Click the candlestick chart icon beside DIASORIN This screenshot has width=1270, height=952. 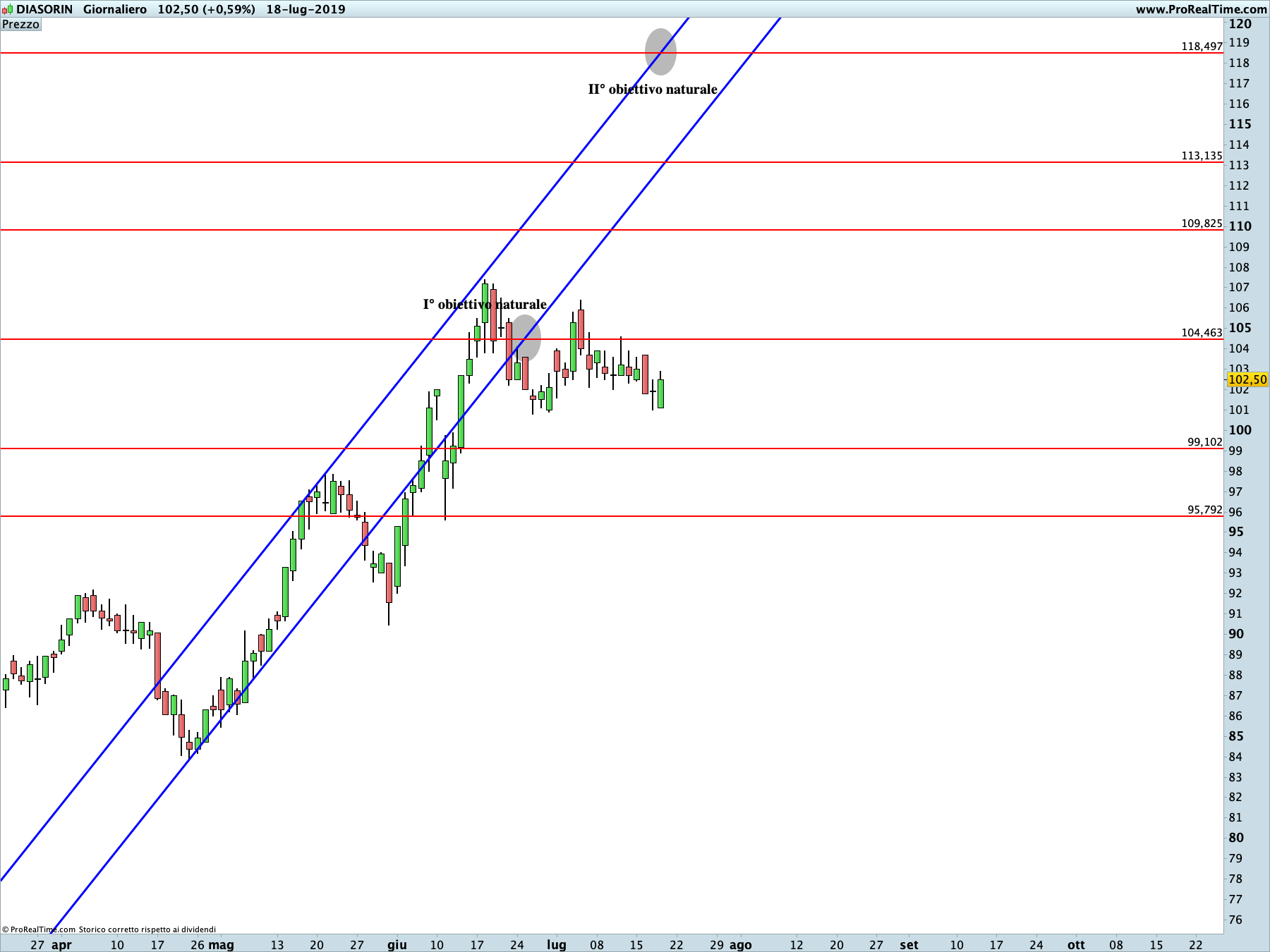point(7,9)
